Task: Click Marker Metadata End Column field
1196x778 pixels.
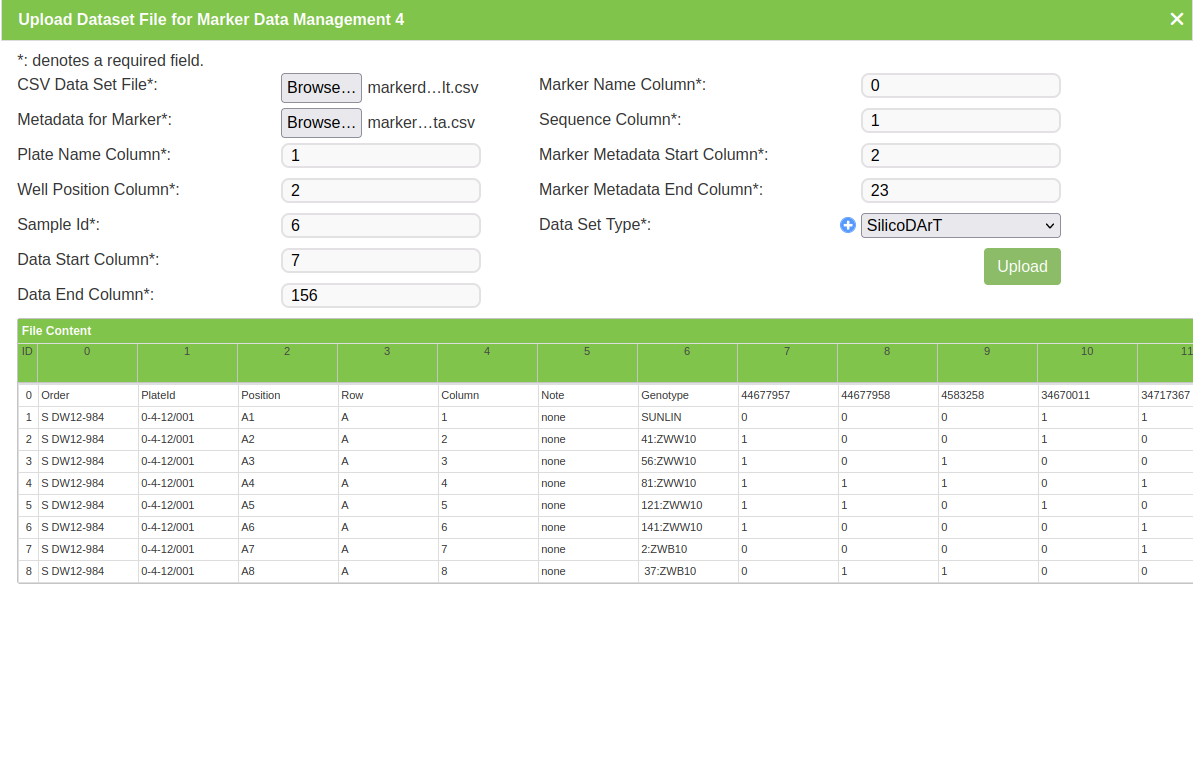Action: tap(959, 191)
